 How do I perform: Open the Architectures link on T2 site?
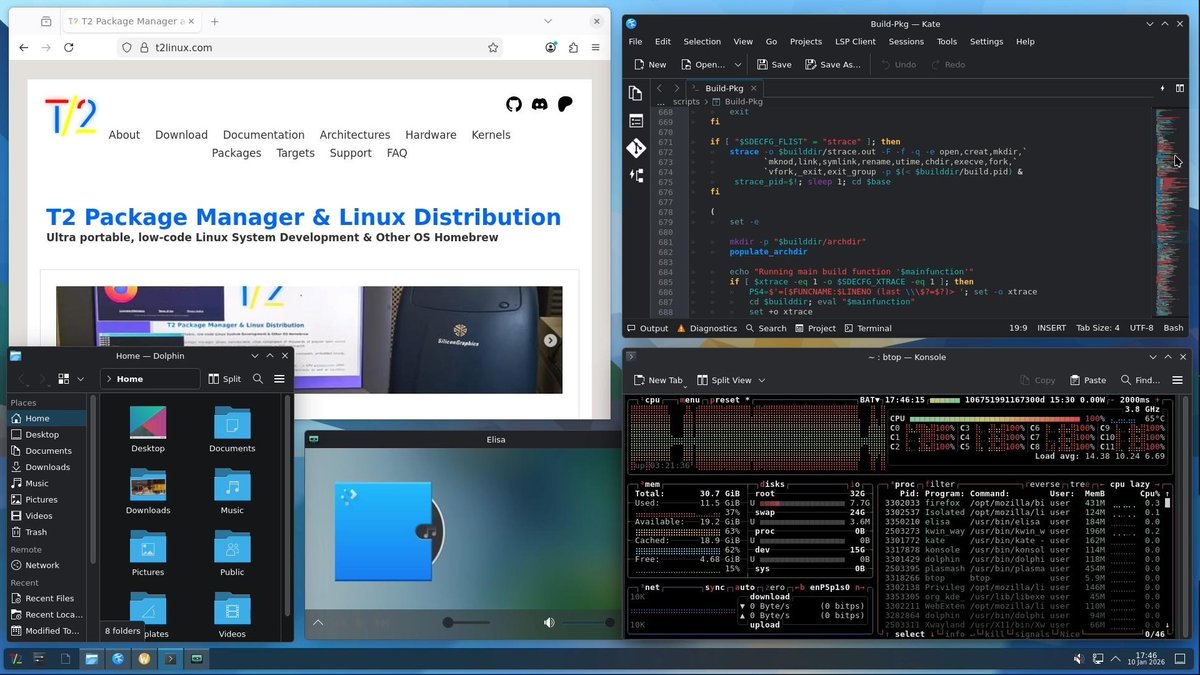point(355,135)
